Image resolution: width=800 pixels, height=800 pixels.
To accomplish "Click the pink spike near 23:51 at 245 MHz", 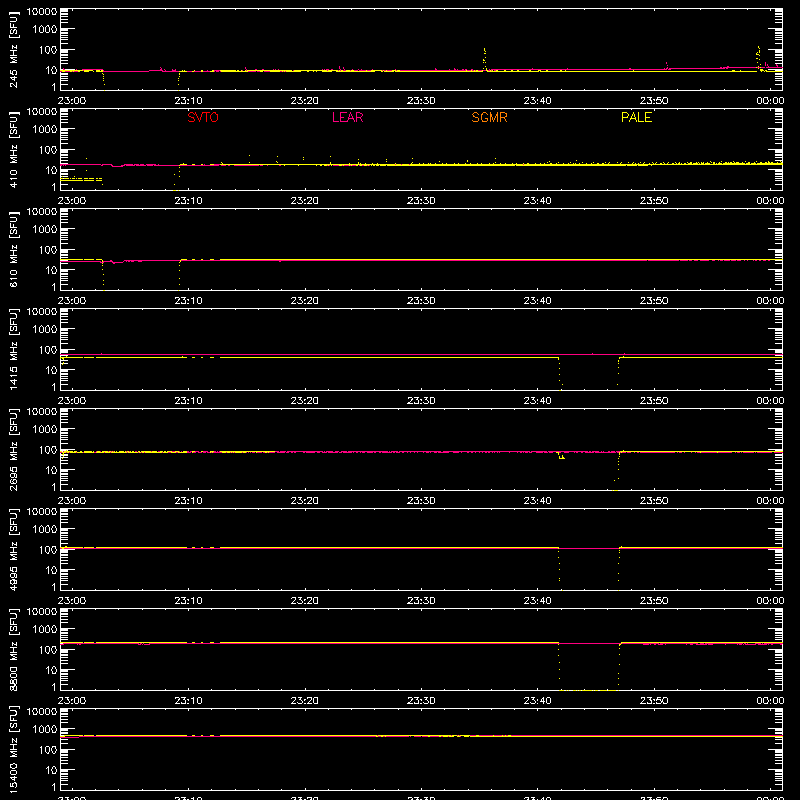I will pyautogui.click(x=667, y=66).
